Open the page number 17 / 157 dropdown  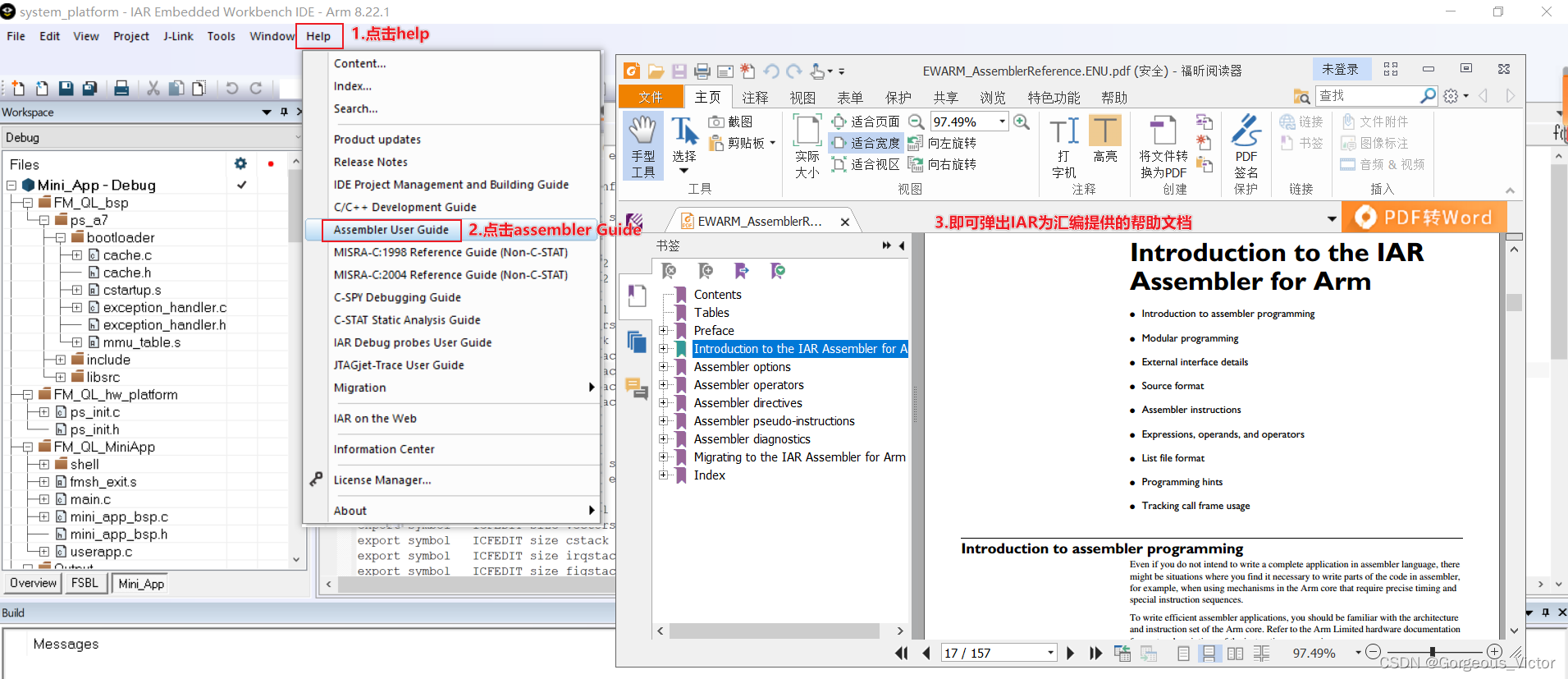[x=1050, y=654]
